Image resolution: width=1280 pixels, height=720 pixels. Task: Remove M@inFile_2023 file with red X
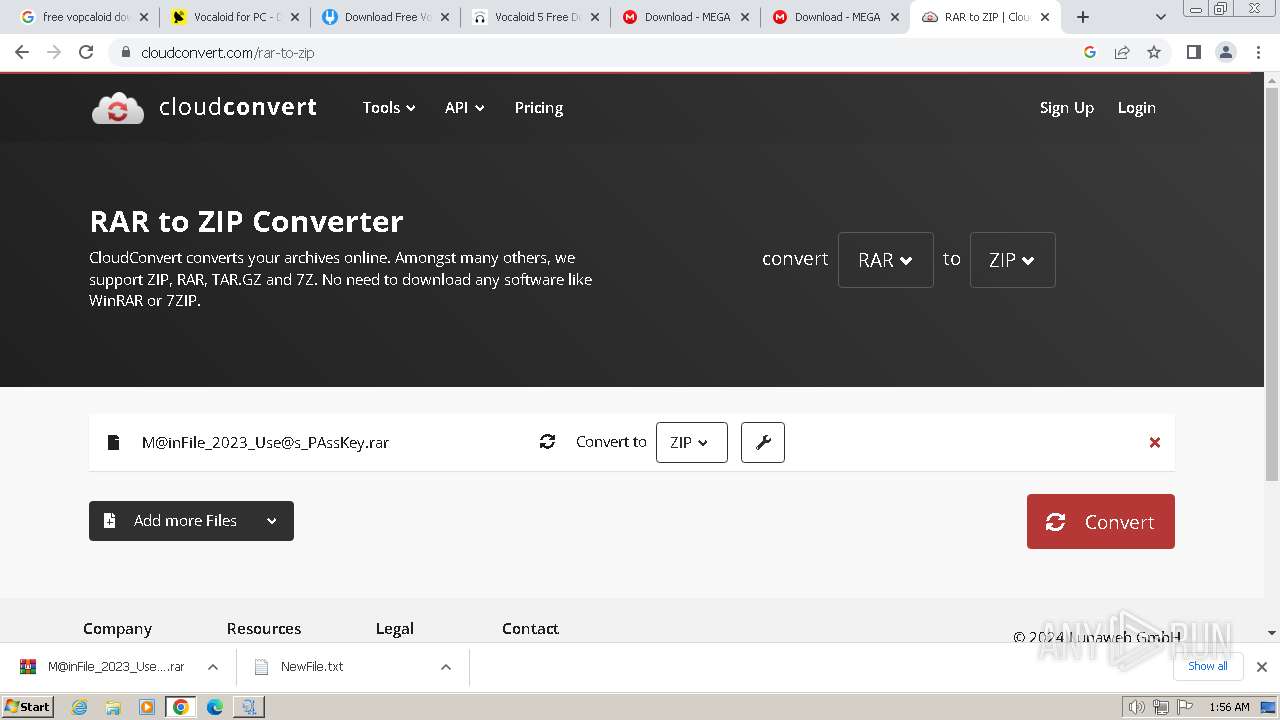(1155, 442)
